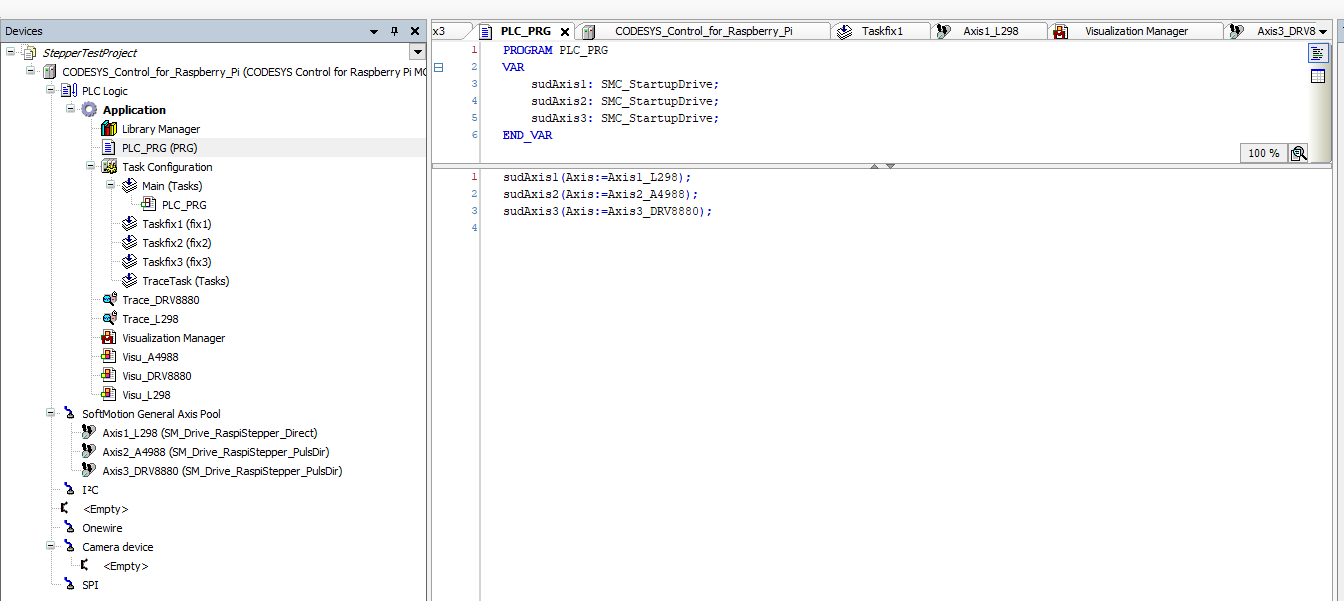Image resolution: width=1344 pixels, height=601 pixels.
Task: Select the Axis2_A4988 axis icon
Action: 89,452
